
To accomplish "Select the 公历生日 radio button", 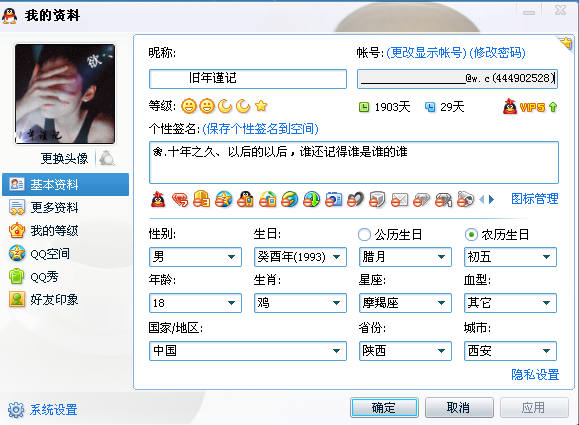I will coord(364,234).
